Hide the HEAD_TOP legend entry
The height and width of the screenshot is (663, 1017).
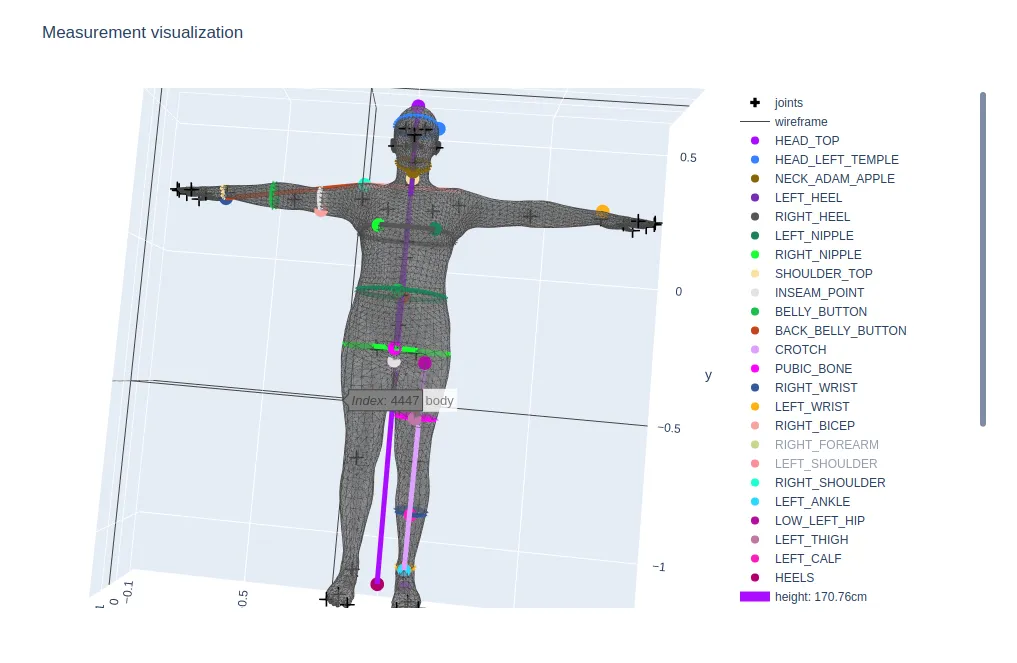click(x=806, y=141)
